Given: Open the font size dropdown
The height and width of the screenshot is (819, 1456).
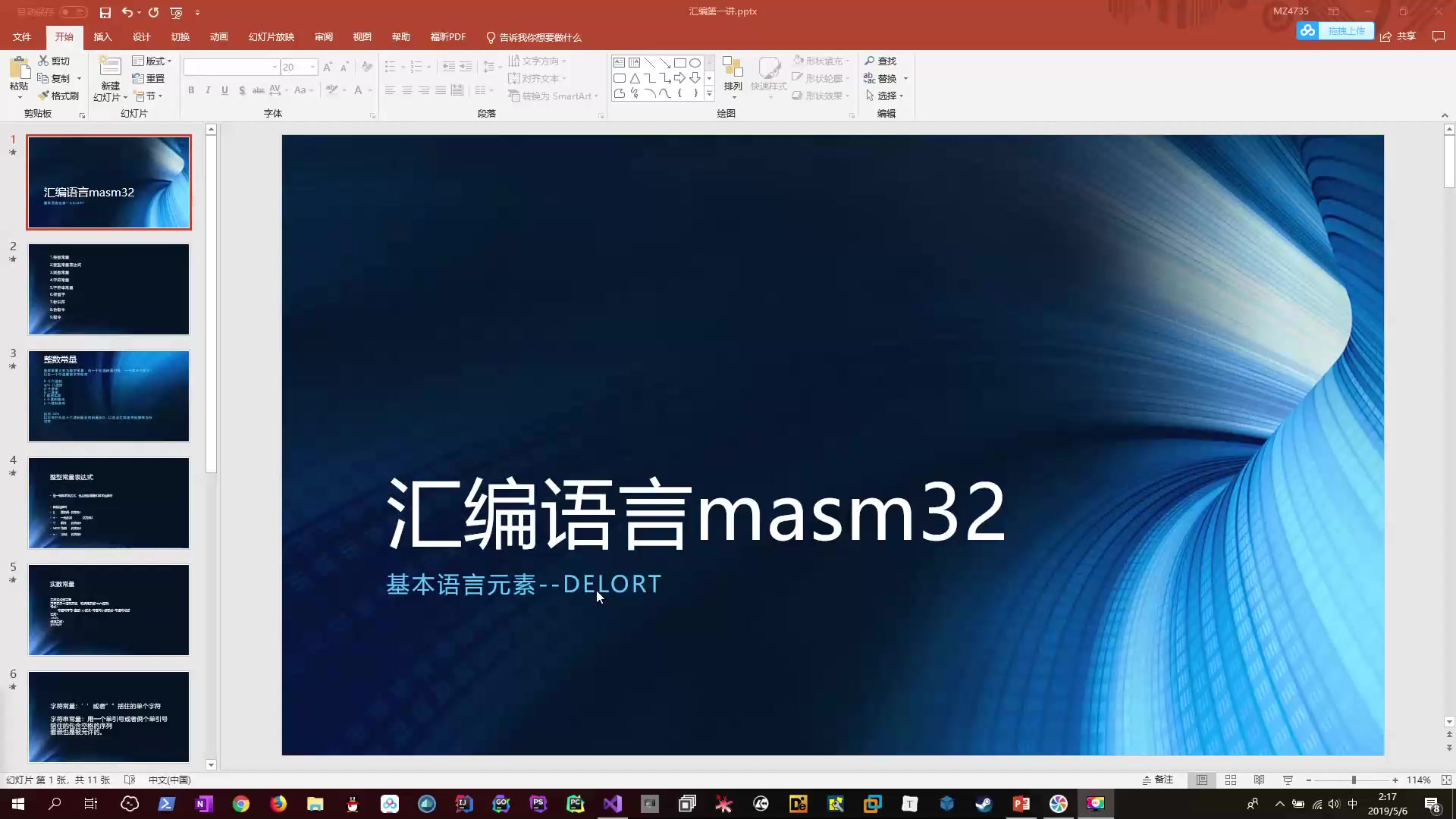Looking at the screenshot, I should coord(312,67).
